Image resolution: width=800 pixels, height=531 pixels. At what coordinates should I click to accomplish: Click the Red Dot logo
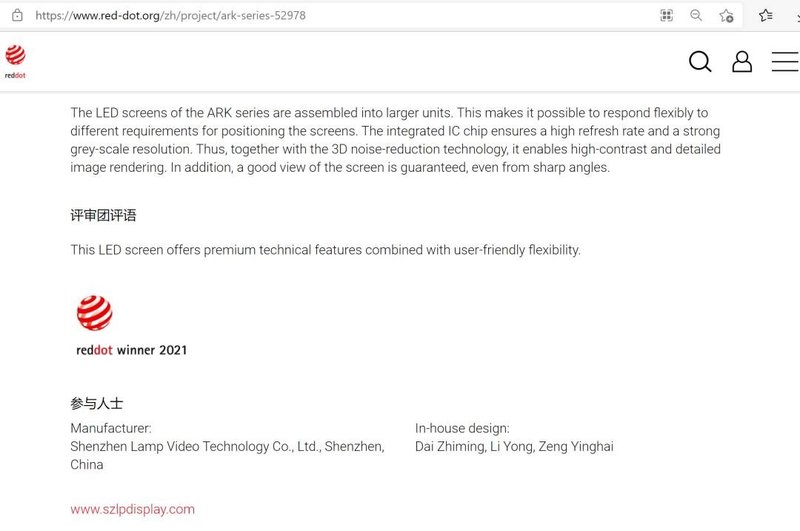pos(16,59)
